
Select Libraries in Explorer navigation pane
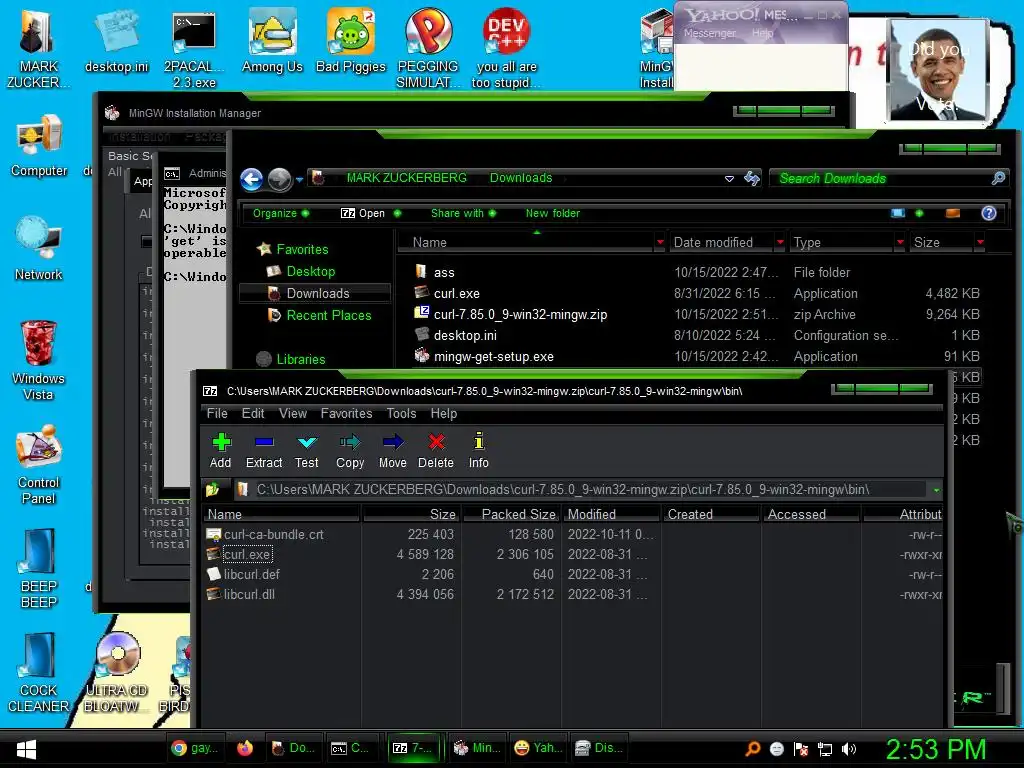pos(300,360)
